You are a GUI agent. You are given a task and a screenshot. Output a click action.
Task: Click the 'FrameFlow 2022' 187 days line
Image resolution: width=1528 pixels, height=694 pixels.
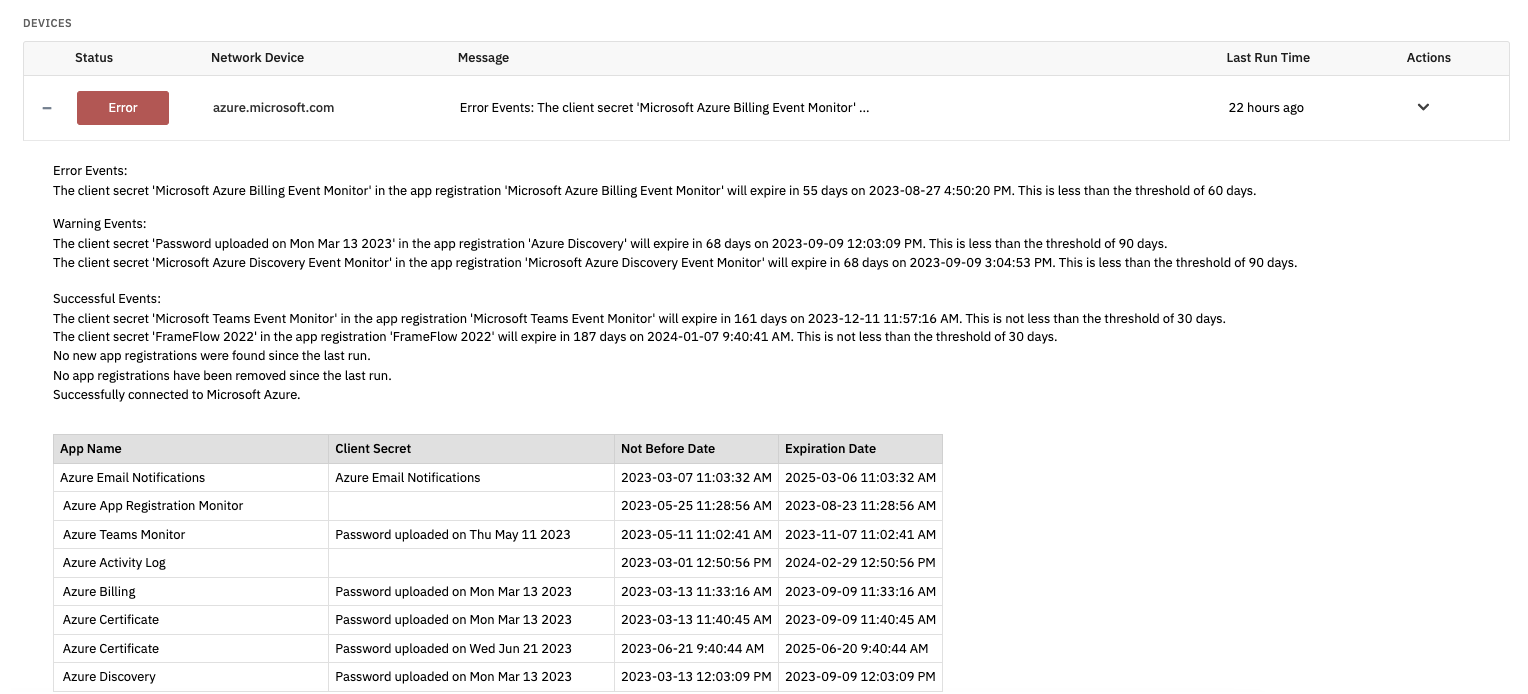coord(555,337)
